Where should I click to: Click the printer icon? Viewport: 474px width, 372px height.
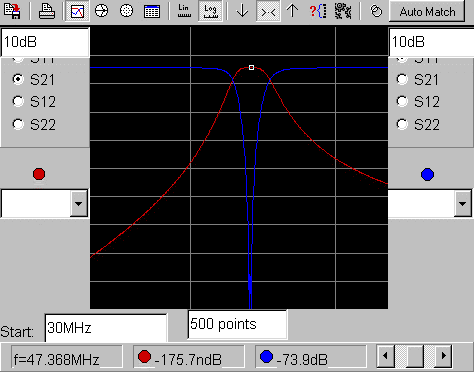pos(47,11)
